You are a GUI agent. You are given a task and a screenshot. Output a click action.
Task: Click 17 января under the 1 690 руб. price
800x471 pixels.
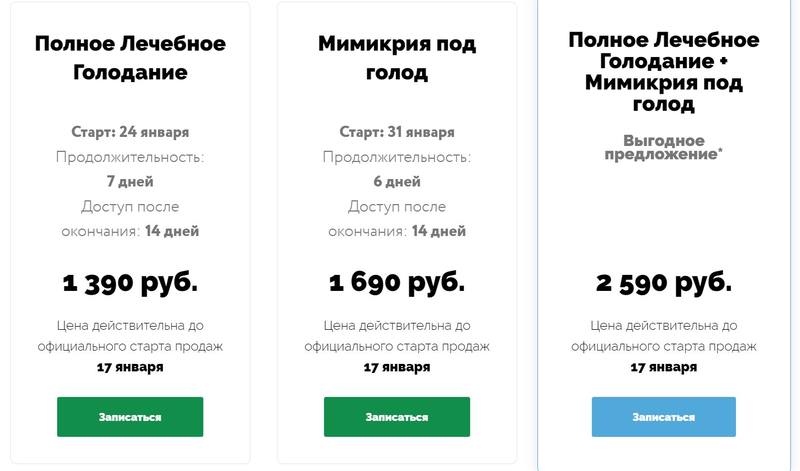(x=397, y=367)
